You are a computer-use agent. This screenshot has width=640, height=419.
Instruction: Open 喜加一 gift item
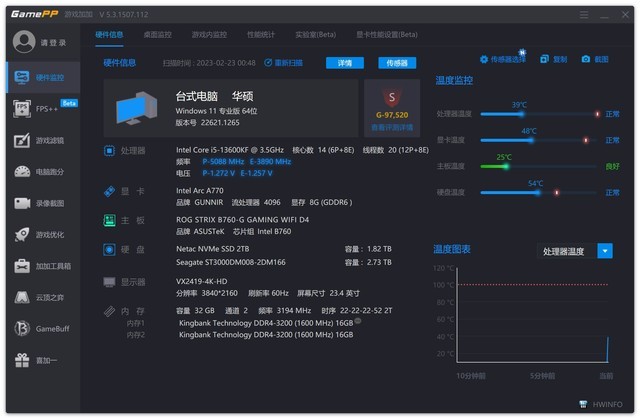coord(43,360)
